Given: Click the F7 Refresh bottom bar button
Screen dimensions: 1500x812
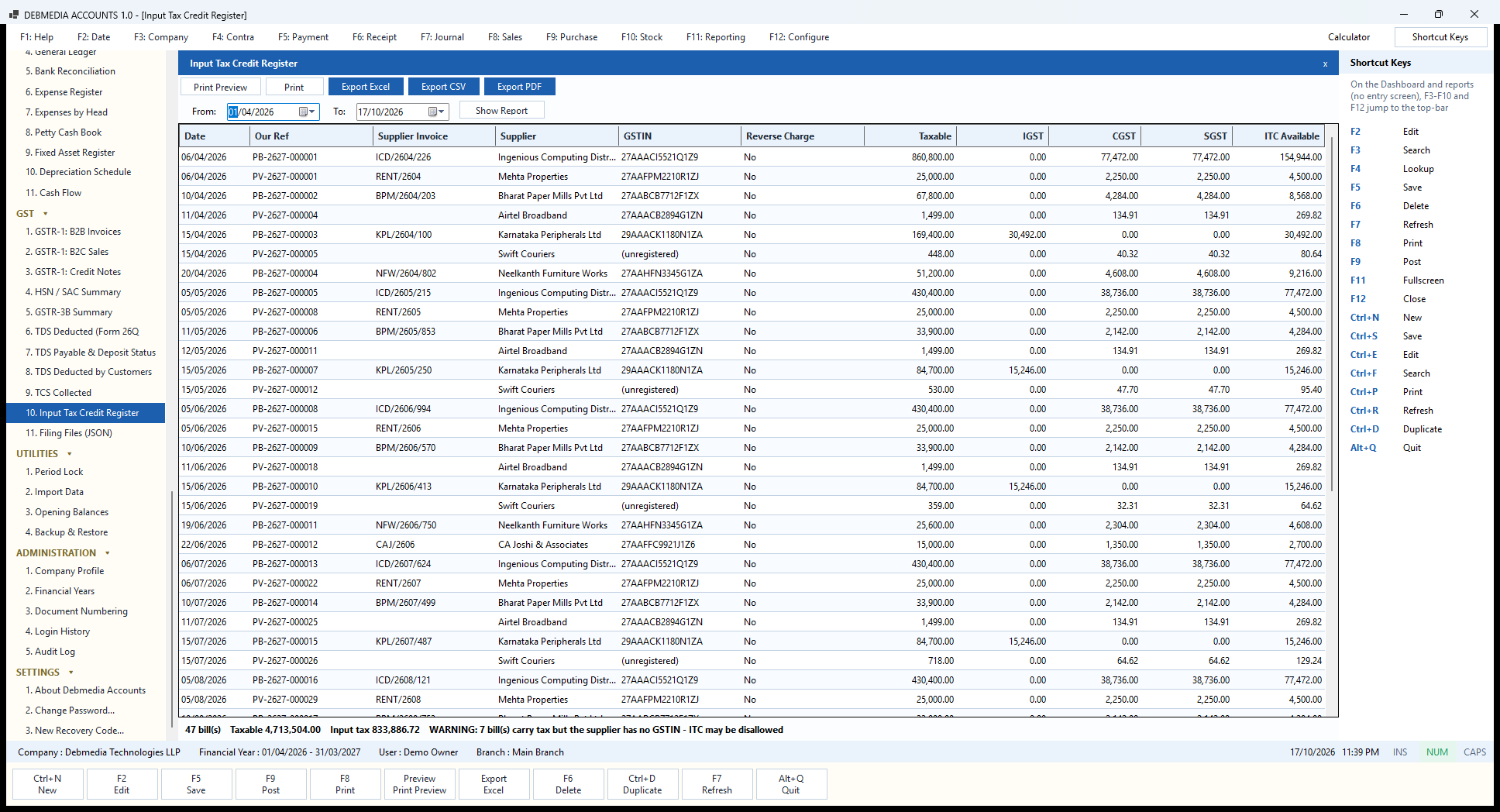Looking at the screenshot, I should point(717,784).
